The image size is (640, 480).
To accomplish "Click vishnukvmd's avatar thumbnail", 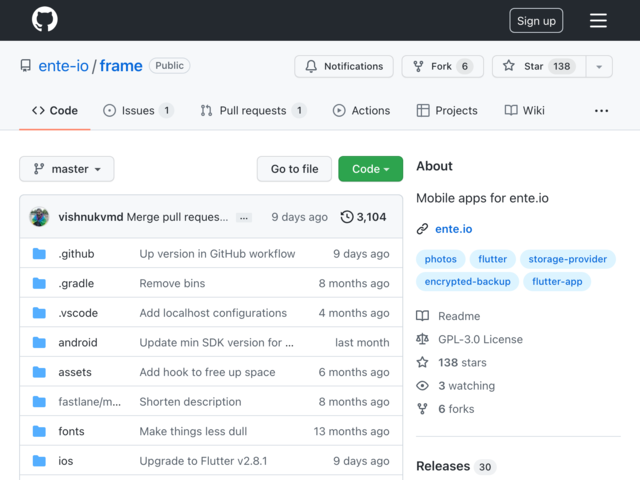I will (39, 217).
